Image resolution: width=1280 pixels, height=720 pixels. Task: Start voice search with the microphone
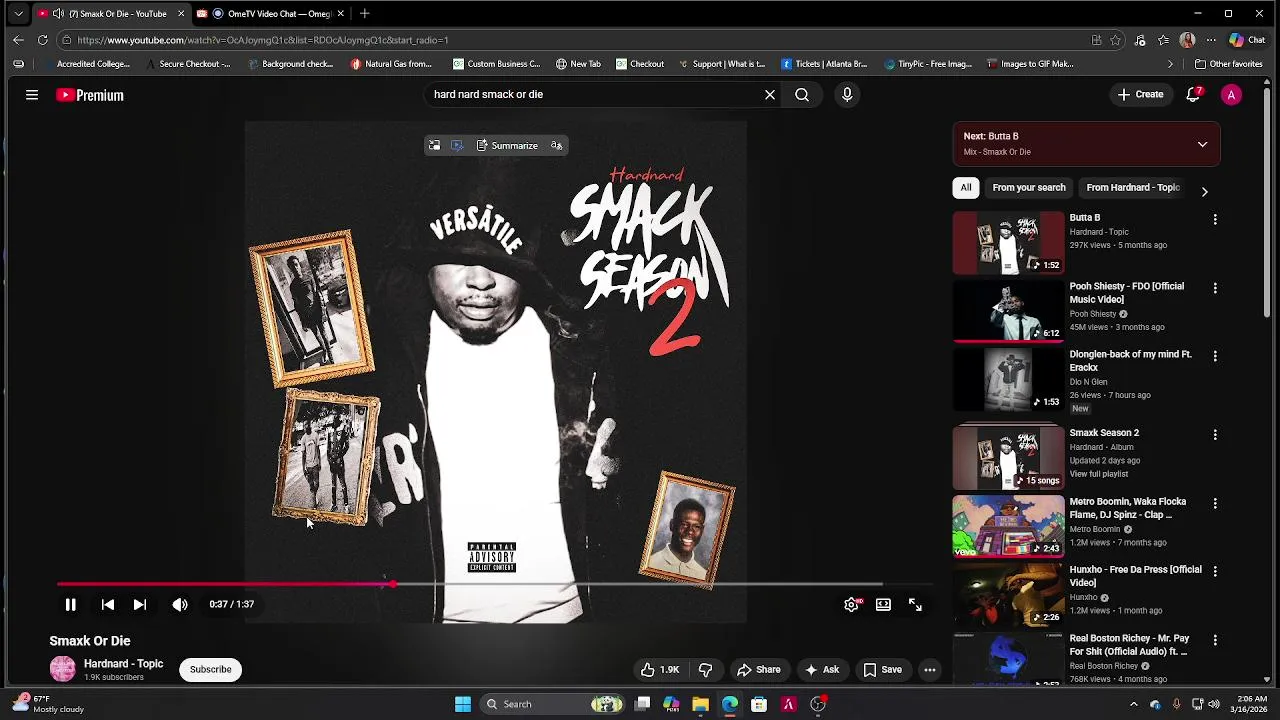point(847,95)
